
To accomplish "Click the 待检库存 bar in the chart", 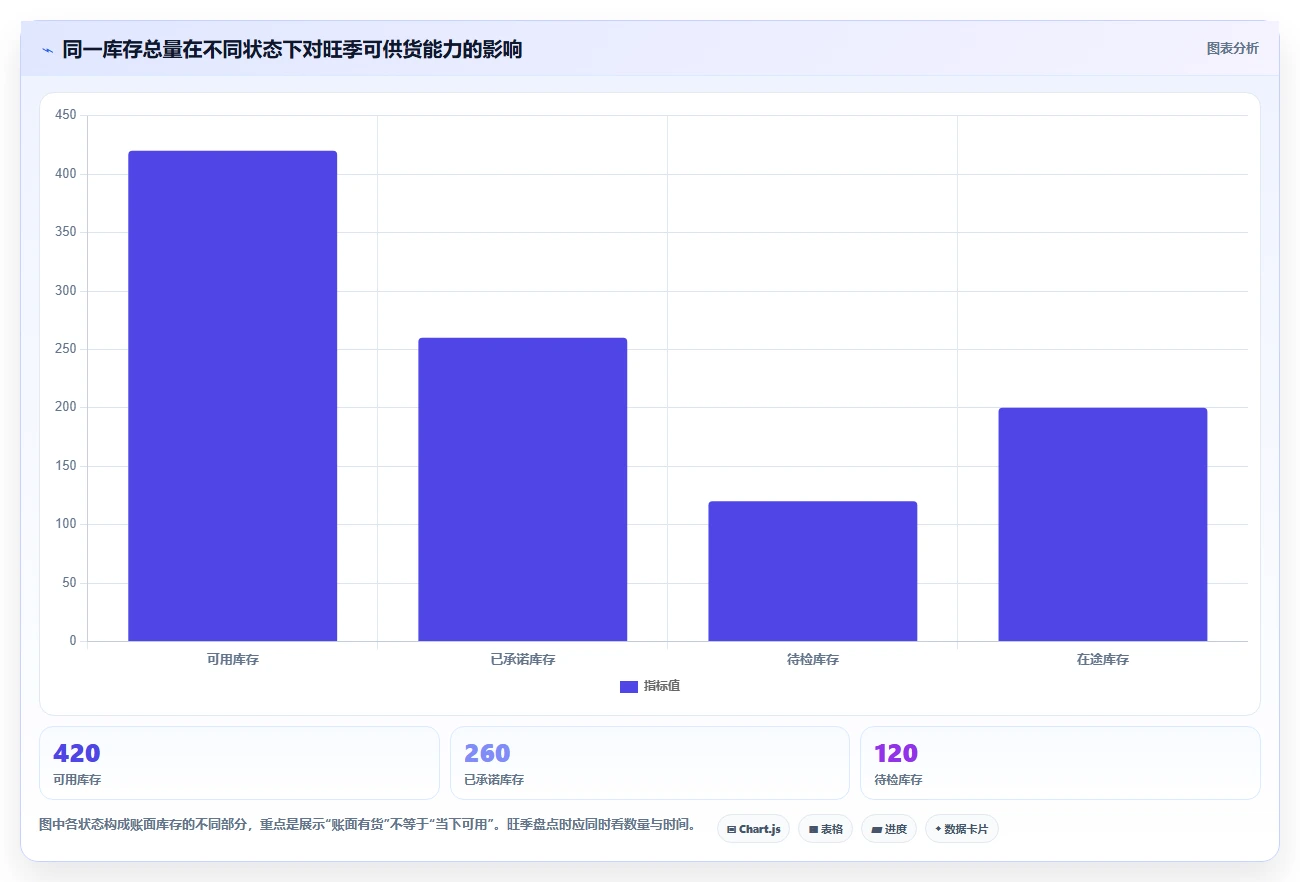I will click(812, 571).
